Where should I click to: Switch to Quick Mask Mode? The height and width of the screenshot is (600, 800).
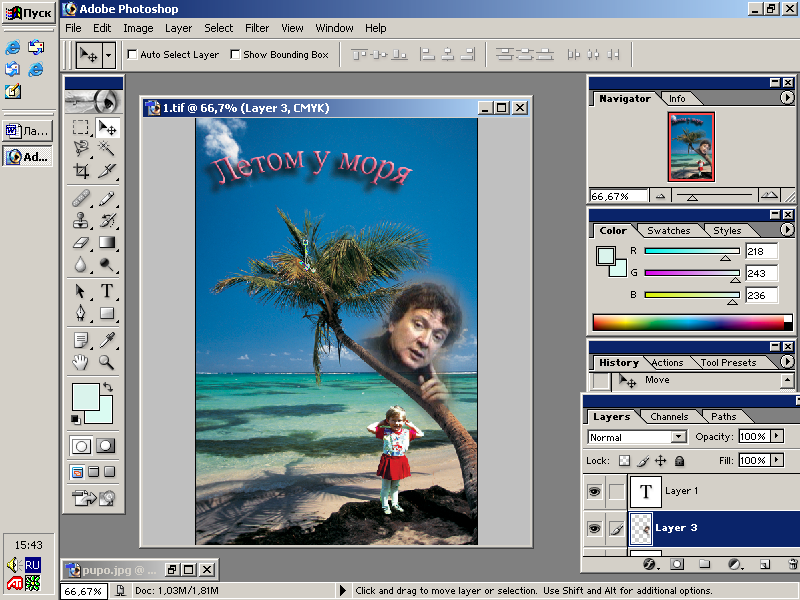coord(106,446)
